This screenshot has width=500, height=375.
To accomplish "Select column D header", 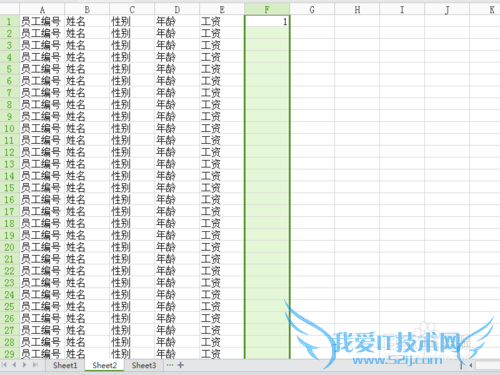I will pos(177,10).
